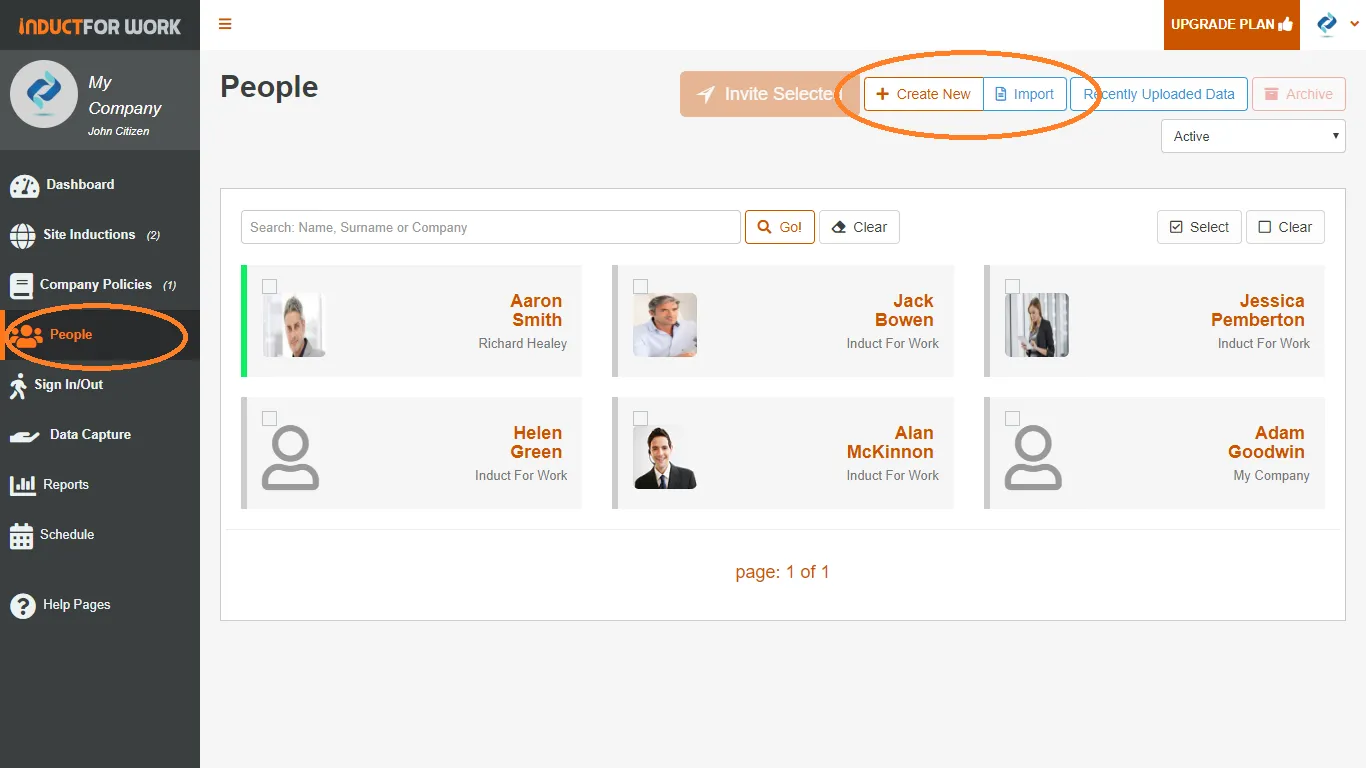The image size is (1366, 768).
Task: Select the People group icon
Action: [x=25, y=336]
